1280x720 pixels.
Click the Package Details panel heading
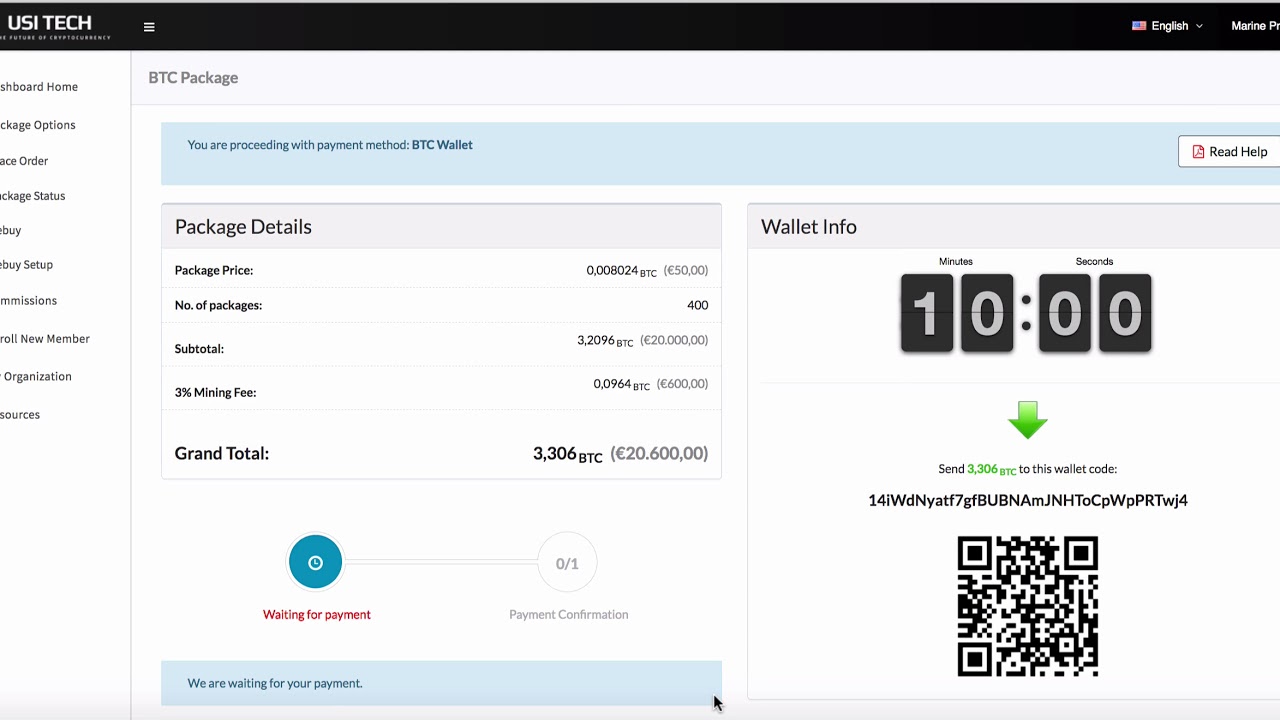243,227
